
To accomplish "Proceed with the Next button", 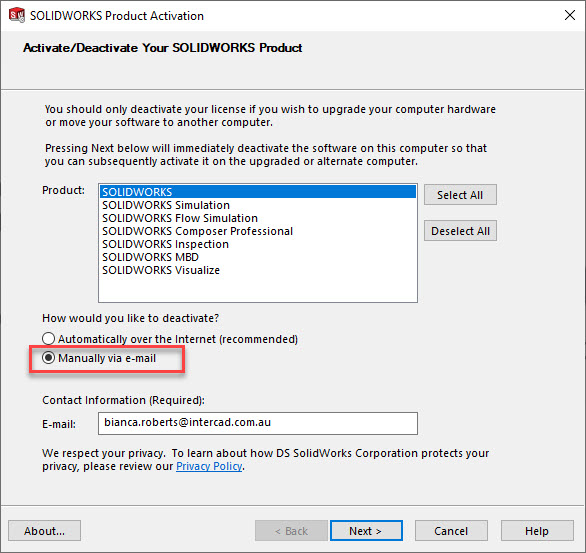I will click(366, 531).
